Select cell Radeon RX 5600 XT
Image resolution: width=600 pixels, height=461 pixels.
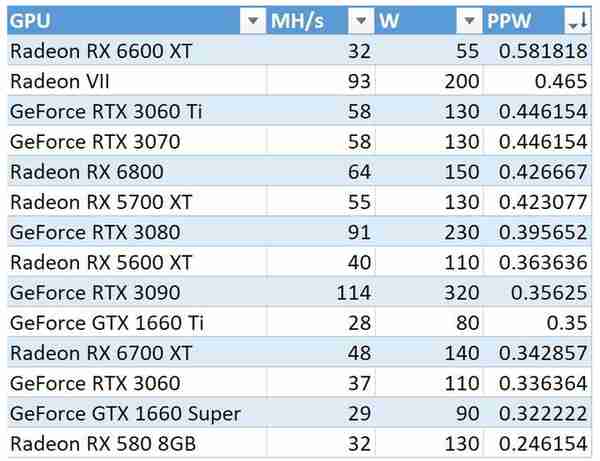[x=137, y=262]
